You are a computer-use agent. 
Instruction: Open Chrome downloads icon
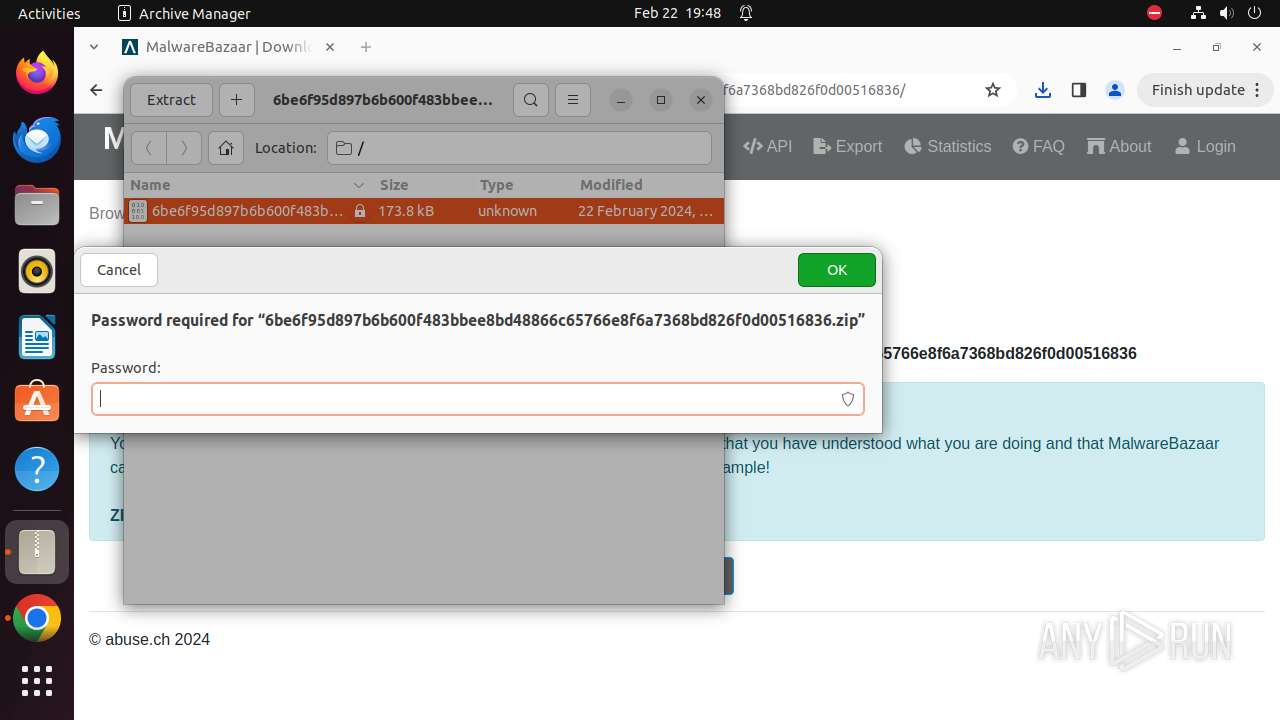pyautogui.click(x=1043, y=90)
